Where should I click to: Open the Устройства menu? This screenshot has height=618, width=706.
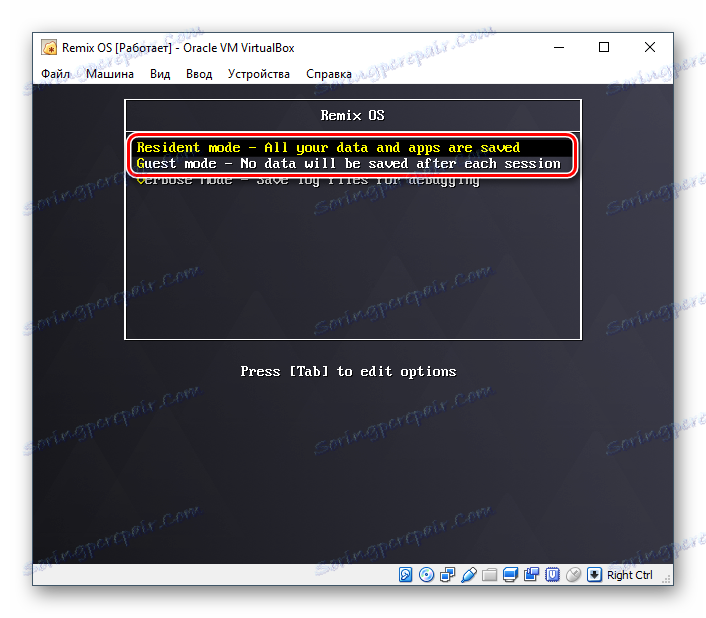click(x=258, y=74)
